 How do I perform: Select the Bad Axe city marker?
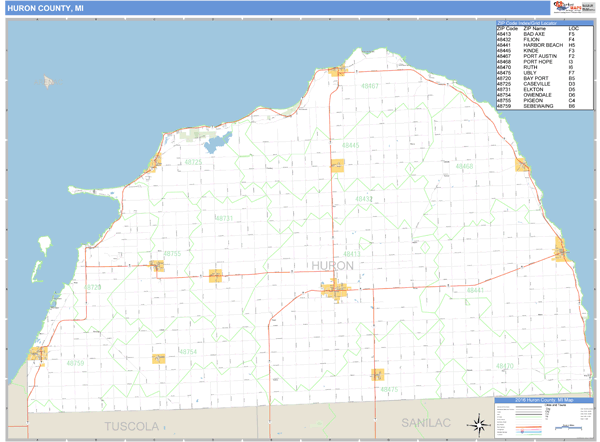335,290
